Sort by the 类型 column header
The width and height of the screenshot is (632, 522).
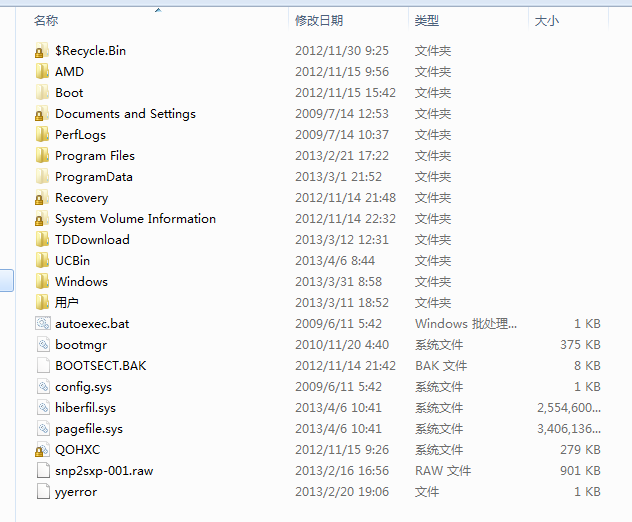point(427,21)
